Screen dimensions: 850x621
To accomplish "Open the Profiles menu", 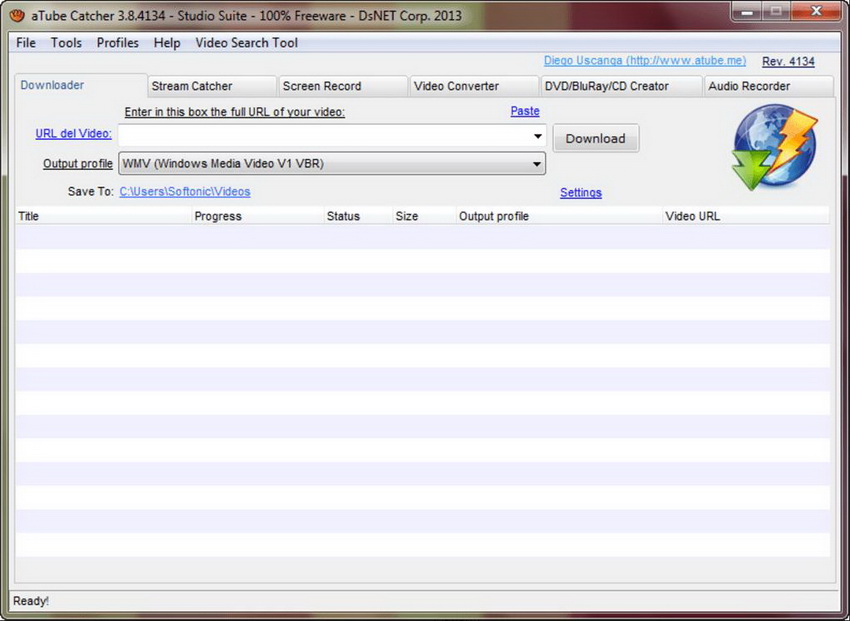I will [x=117, y=43].
